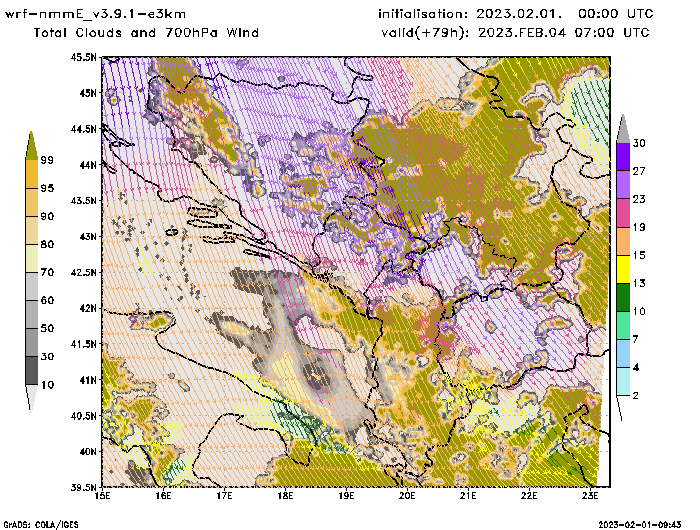The image size is (700, 530).
Task: Select the 2023-02-01-09:43 timestamp
Action: 640,525
